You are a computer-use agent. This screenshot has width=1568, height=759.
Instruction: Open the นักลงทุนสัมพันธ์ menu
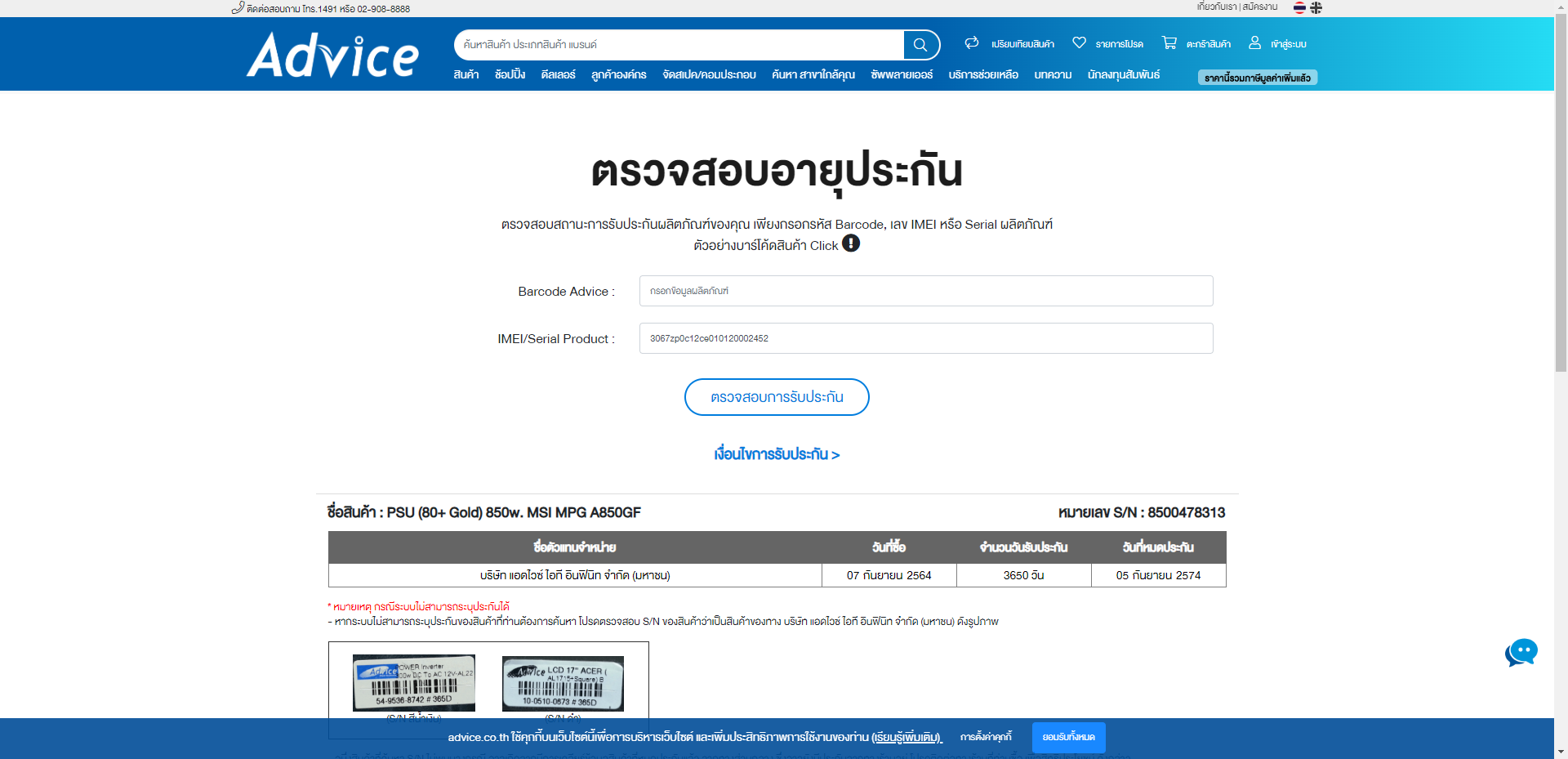tap(1124, 74)
